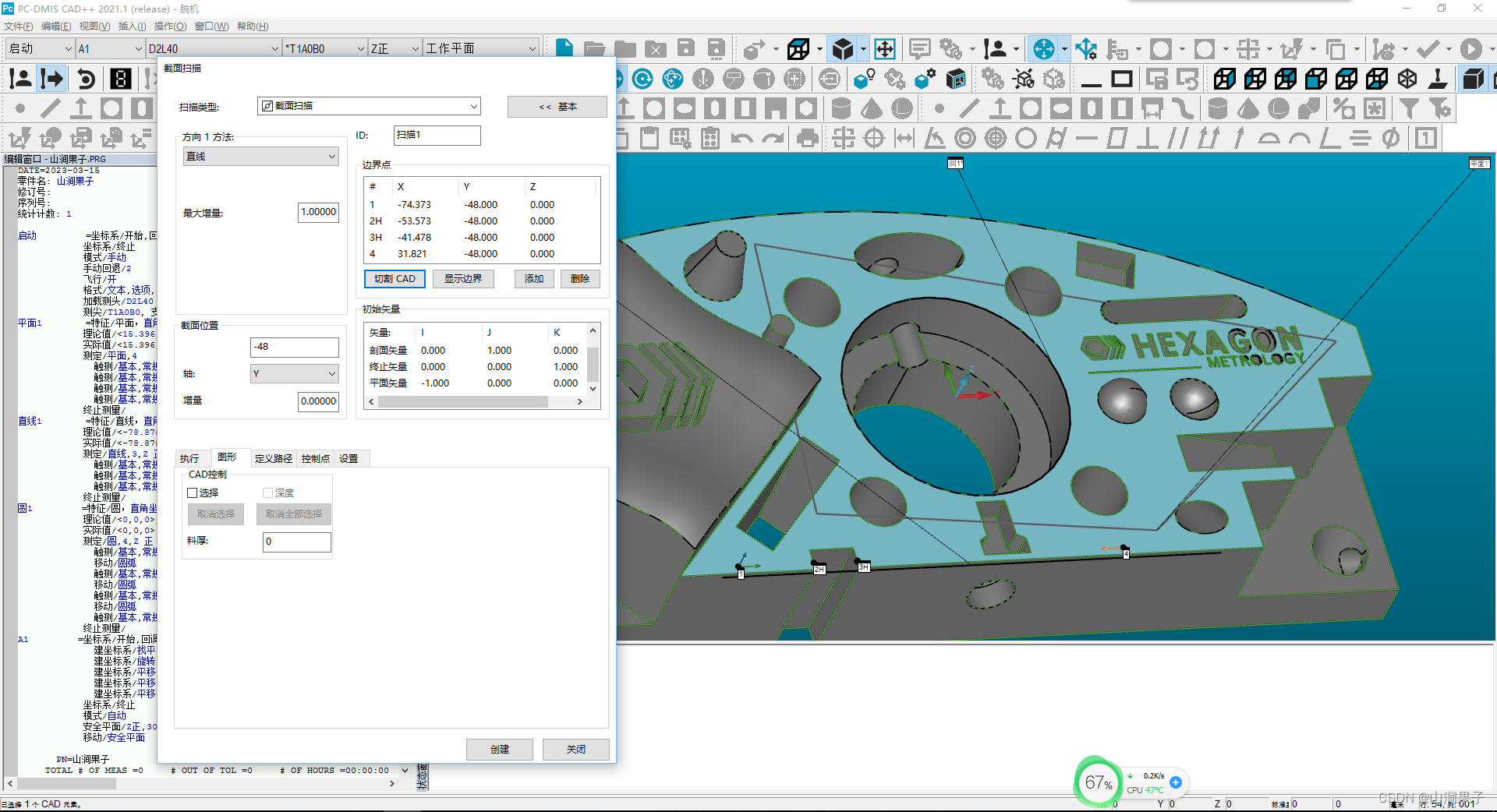Image resolution: width=1497 pixels, height=812 pixels.
Task: Click the 创建 button
Action: [500, 749]
